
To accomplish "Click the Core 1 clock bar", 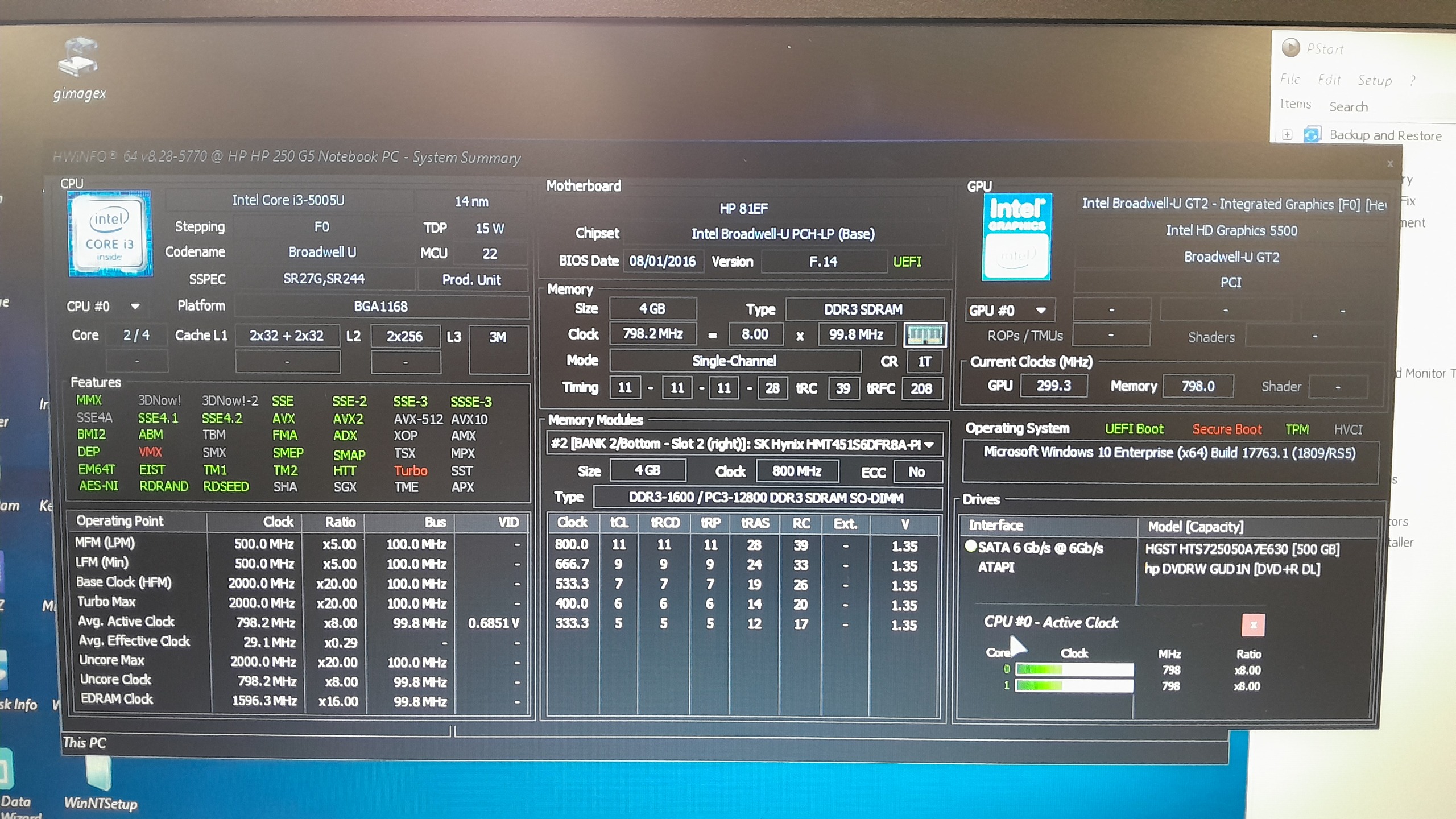I will pyautogui.click(x=1074, y=685).
